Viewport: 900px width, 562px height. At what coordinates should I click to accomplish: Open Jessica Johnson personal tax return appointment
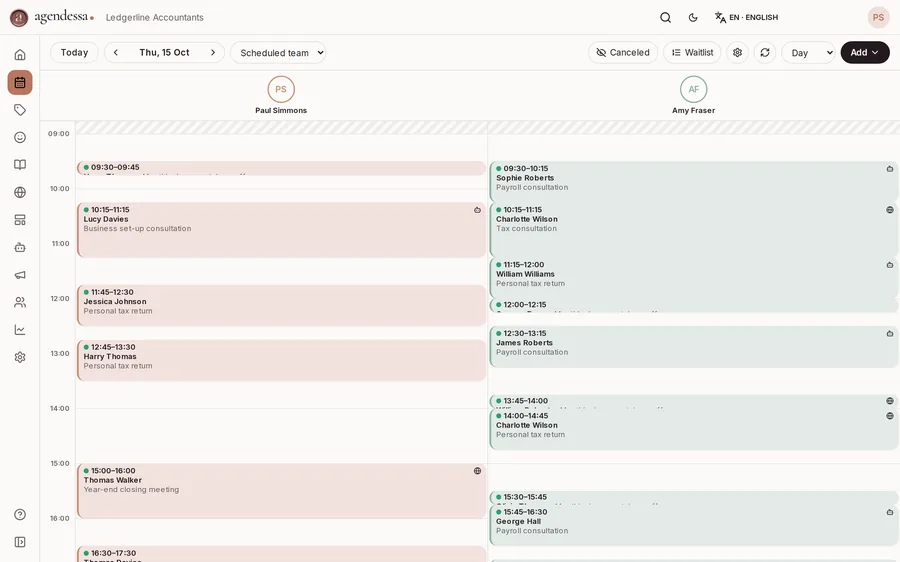pyautogui.click(x=281, y=305)
